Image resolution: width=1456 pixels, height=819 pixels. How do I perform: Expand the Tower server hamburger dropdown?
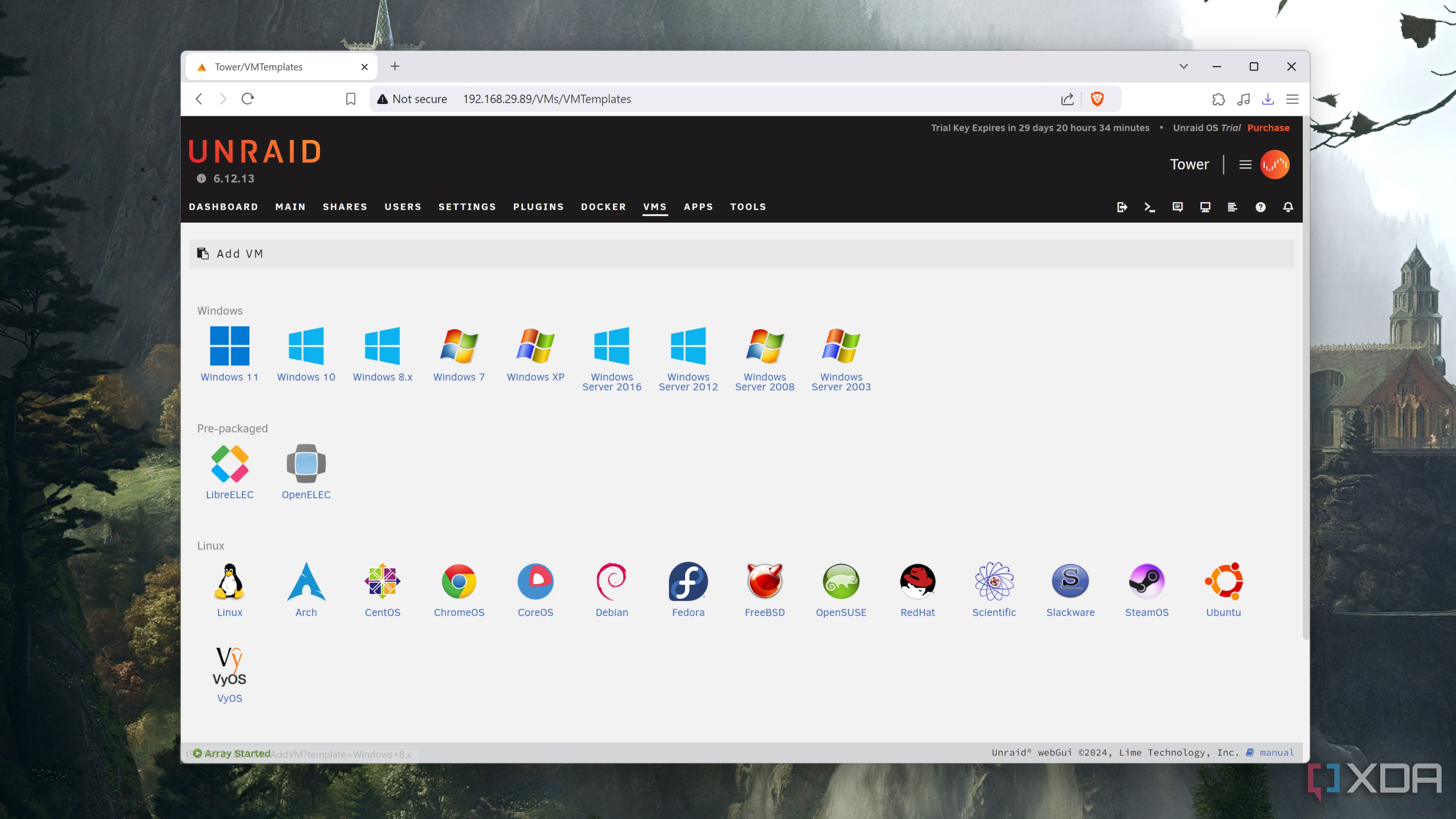point(1245,165)
